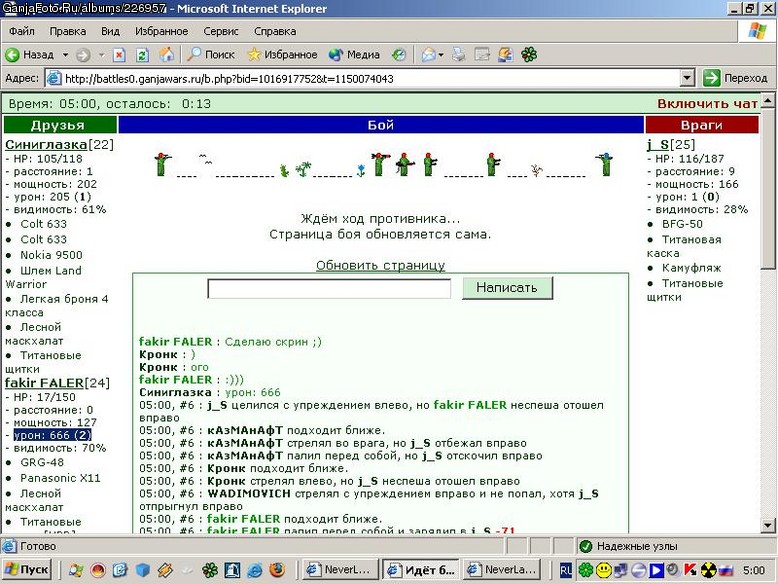Viewport: 778px width, 584px height.
Task: Click the ICQ flower tray icon
Action: pos(585,570)
